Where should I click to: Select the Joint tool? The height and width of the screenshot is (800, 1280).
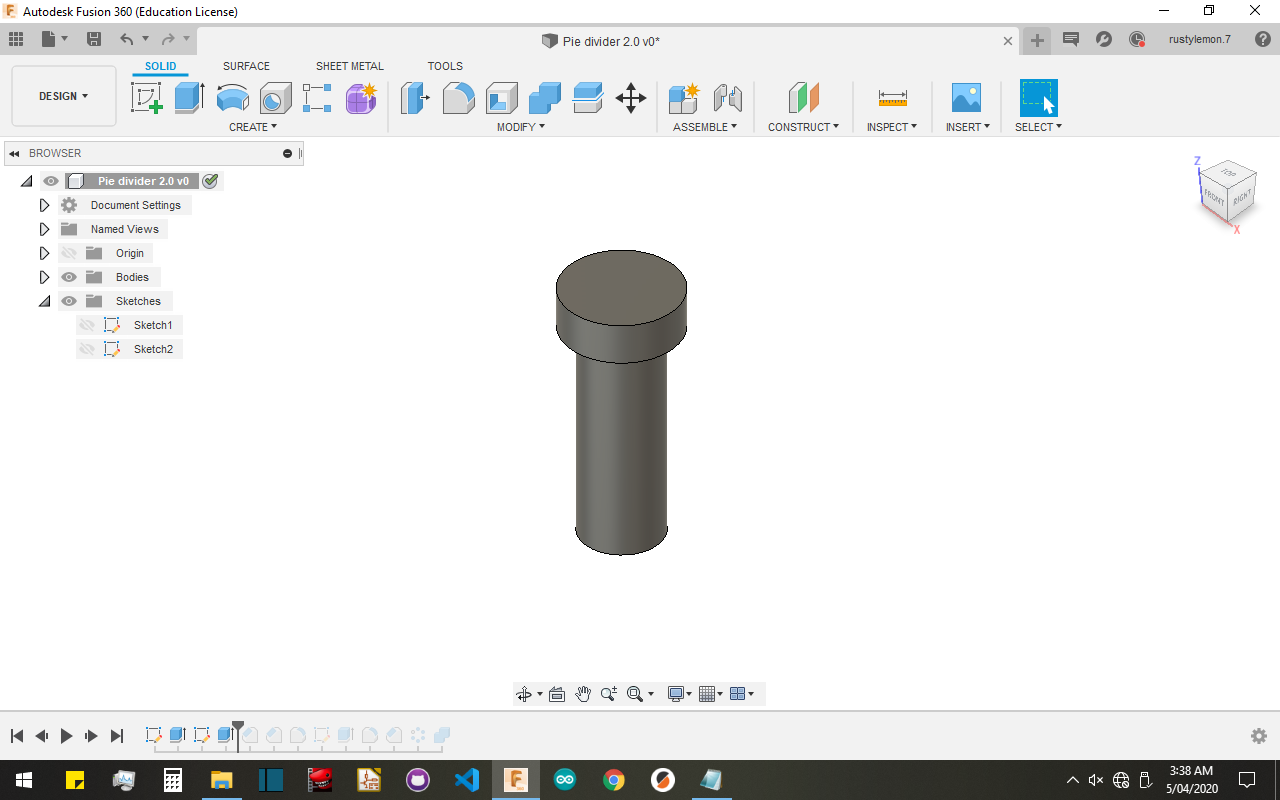click(x=728, y=98)
